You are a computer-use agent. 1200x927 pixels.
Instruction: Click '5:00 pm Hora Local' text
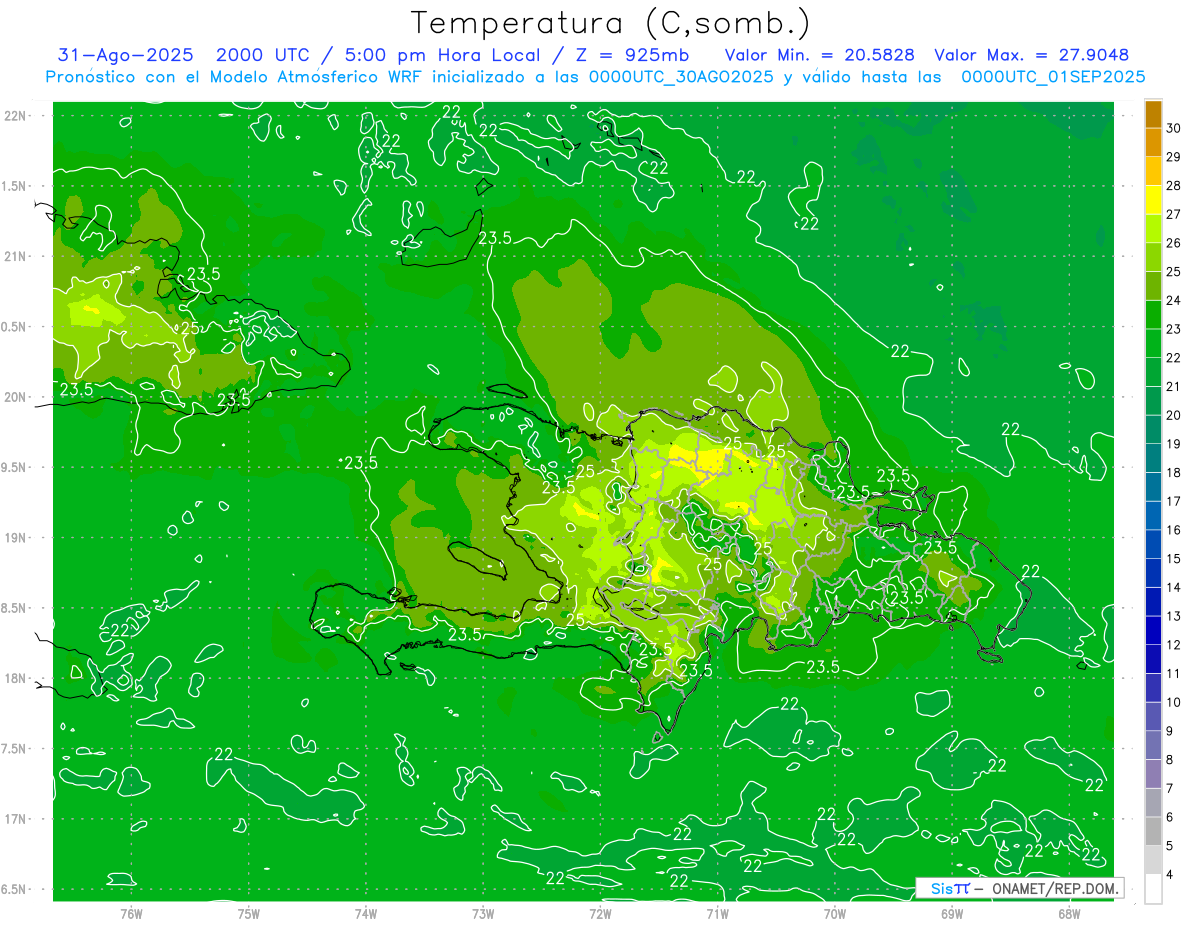pos(443,55)
